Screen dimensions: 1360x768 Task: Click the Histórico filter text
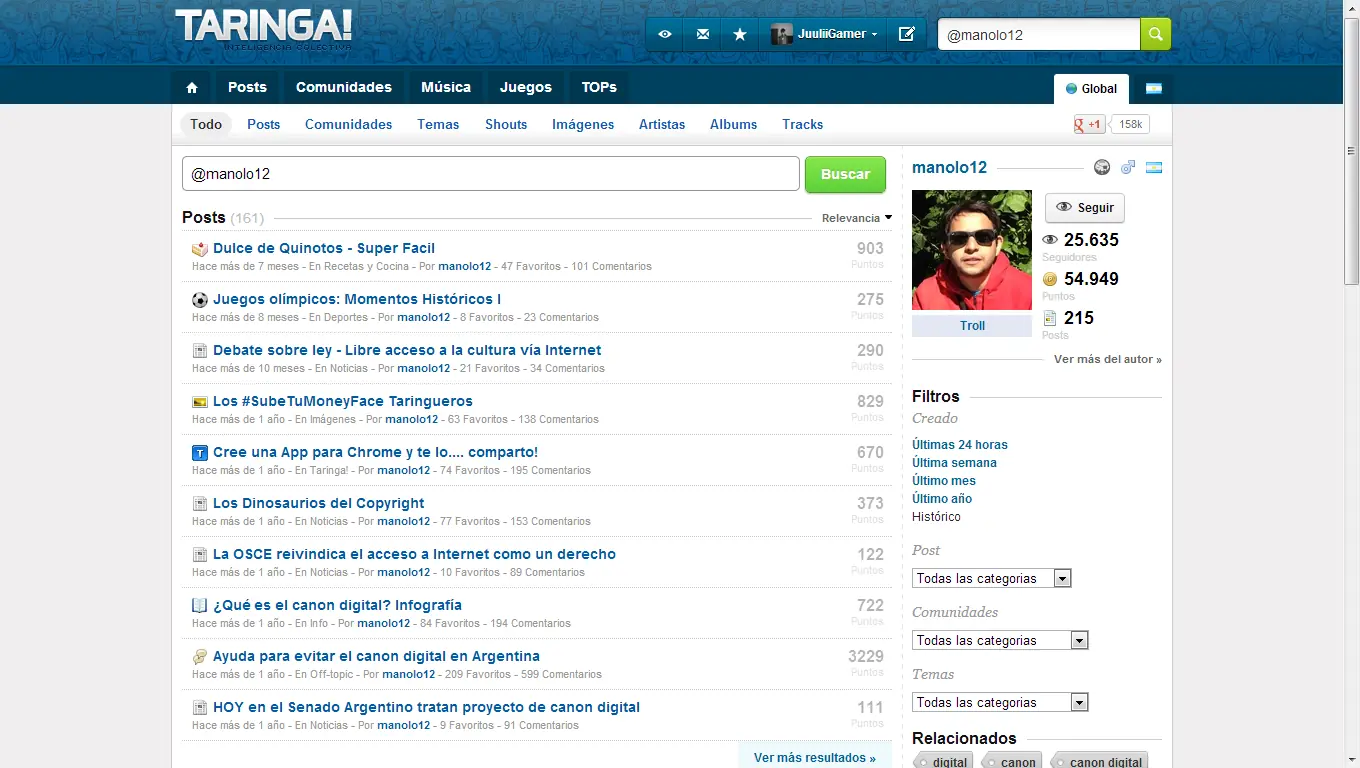click(x=936, y=517)
